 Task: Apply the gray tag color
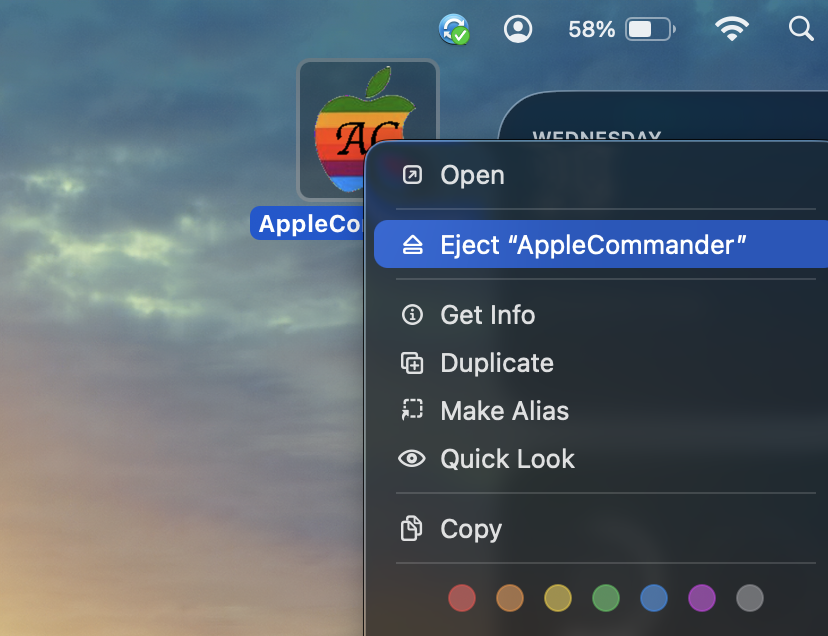[750, 598]
